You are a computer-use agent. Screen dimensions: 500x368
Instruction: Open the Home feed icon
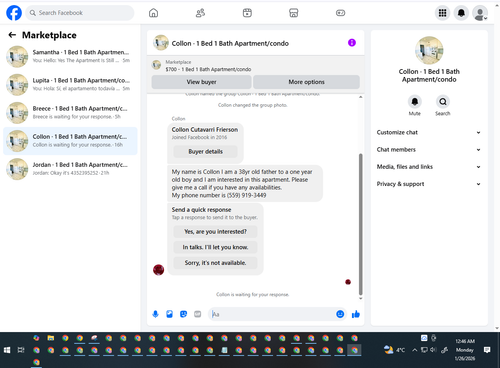pos(153,13)
